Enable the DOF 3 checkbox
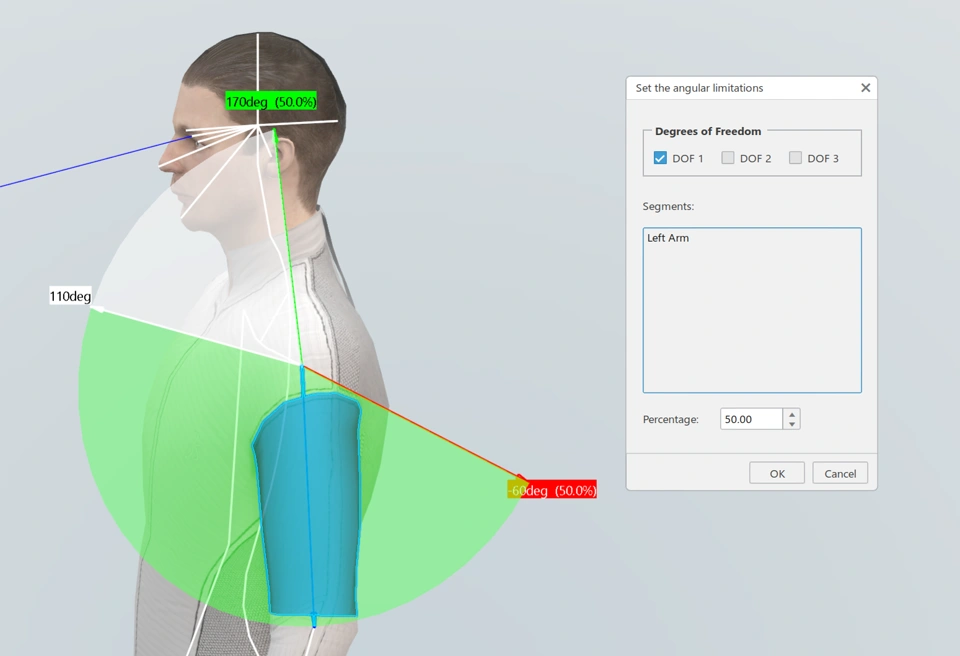 tap(795, 158)
